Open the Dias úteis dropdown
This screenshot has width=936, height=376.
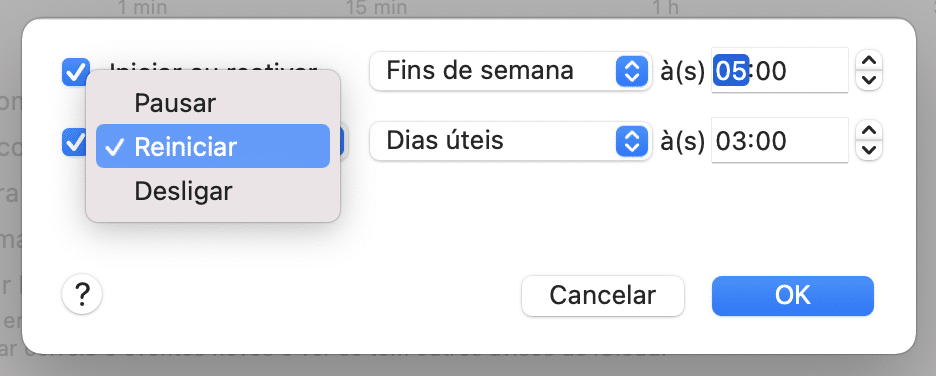[x=510, y=141]
